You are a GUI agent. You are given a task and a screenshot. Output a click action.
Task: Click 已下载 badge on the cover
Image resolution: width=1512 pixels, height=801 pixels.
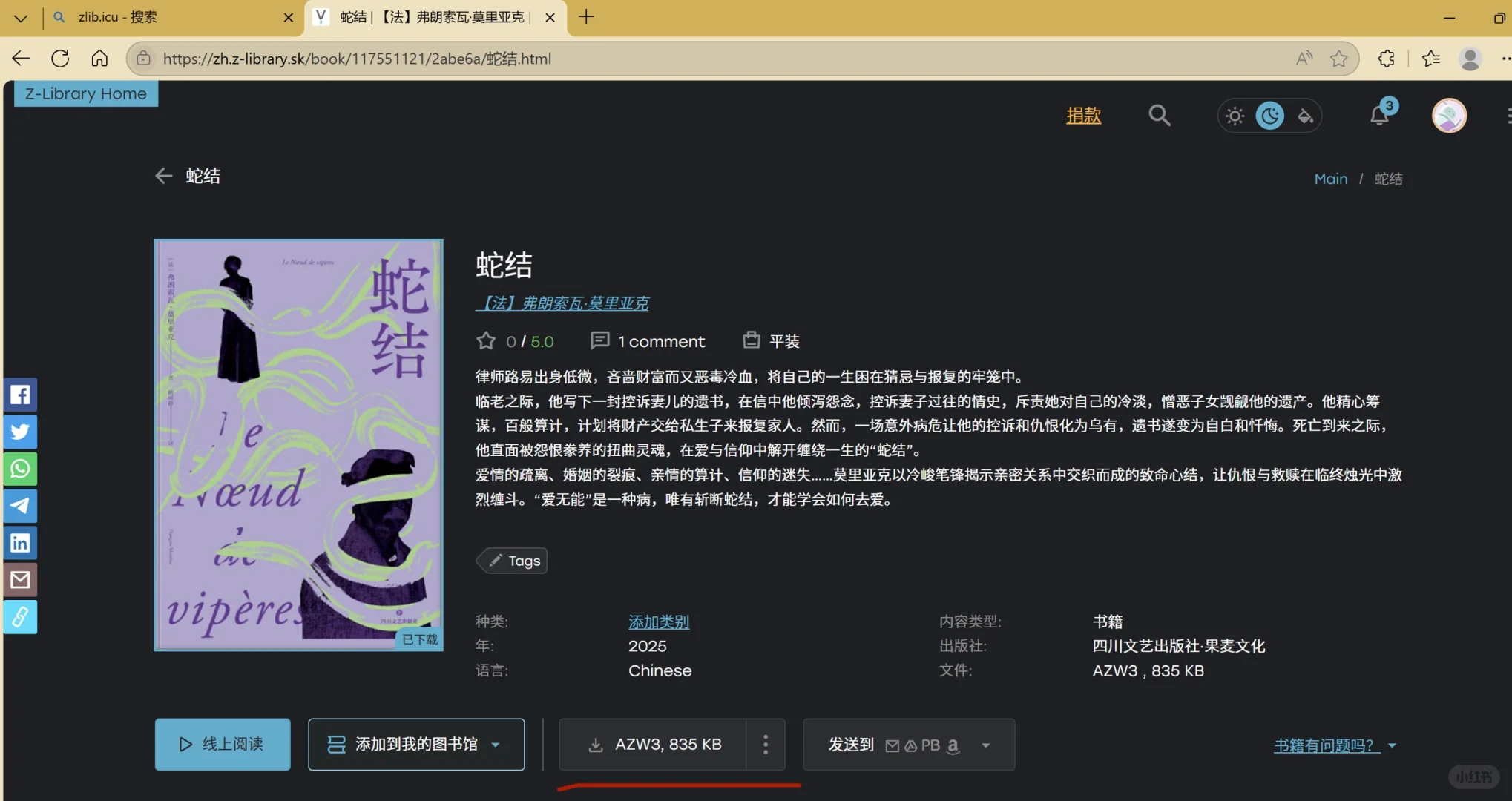tap(419, 639)
